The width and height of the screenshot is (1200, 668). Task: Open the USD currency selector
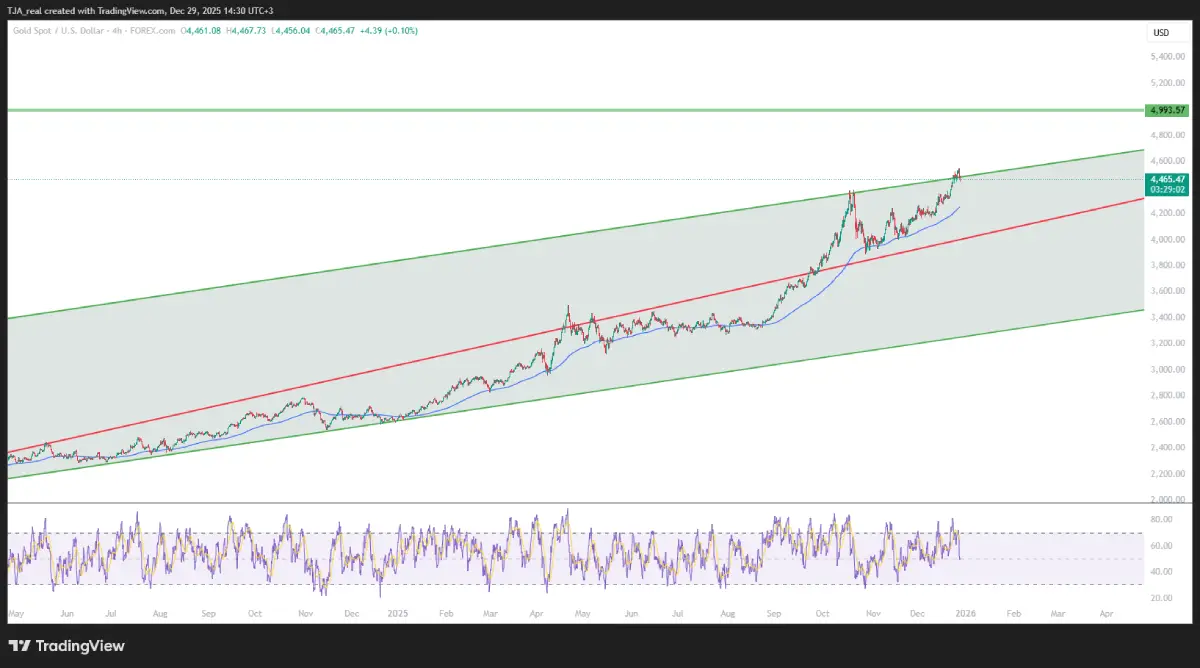(1161, 33)
